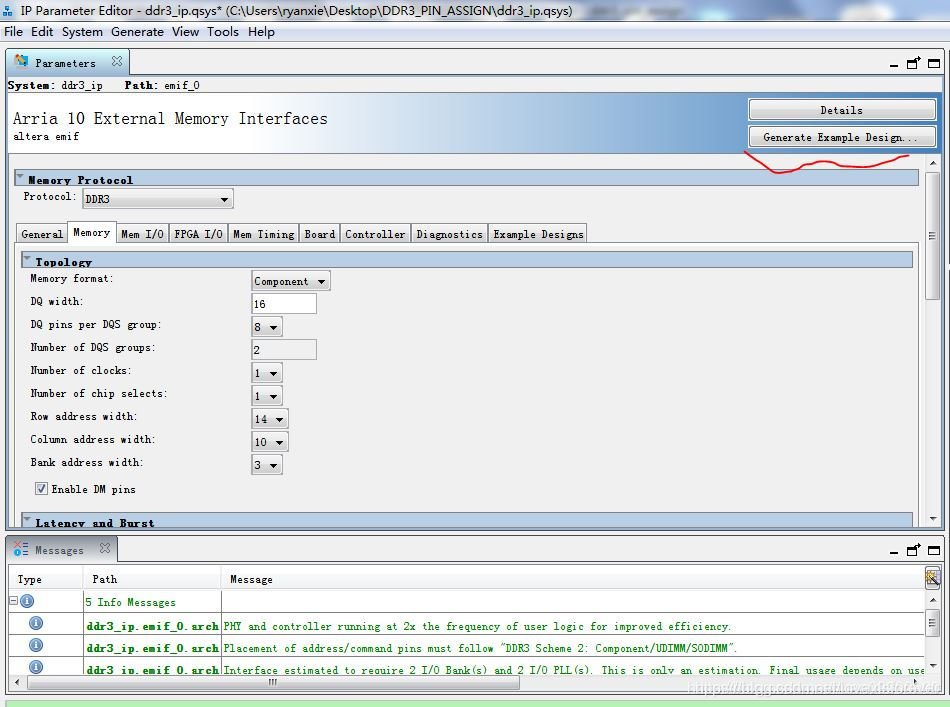This screenshot has width=950, height=707.
Task: Click the DQ width input field
Action: (284, 304)
